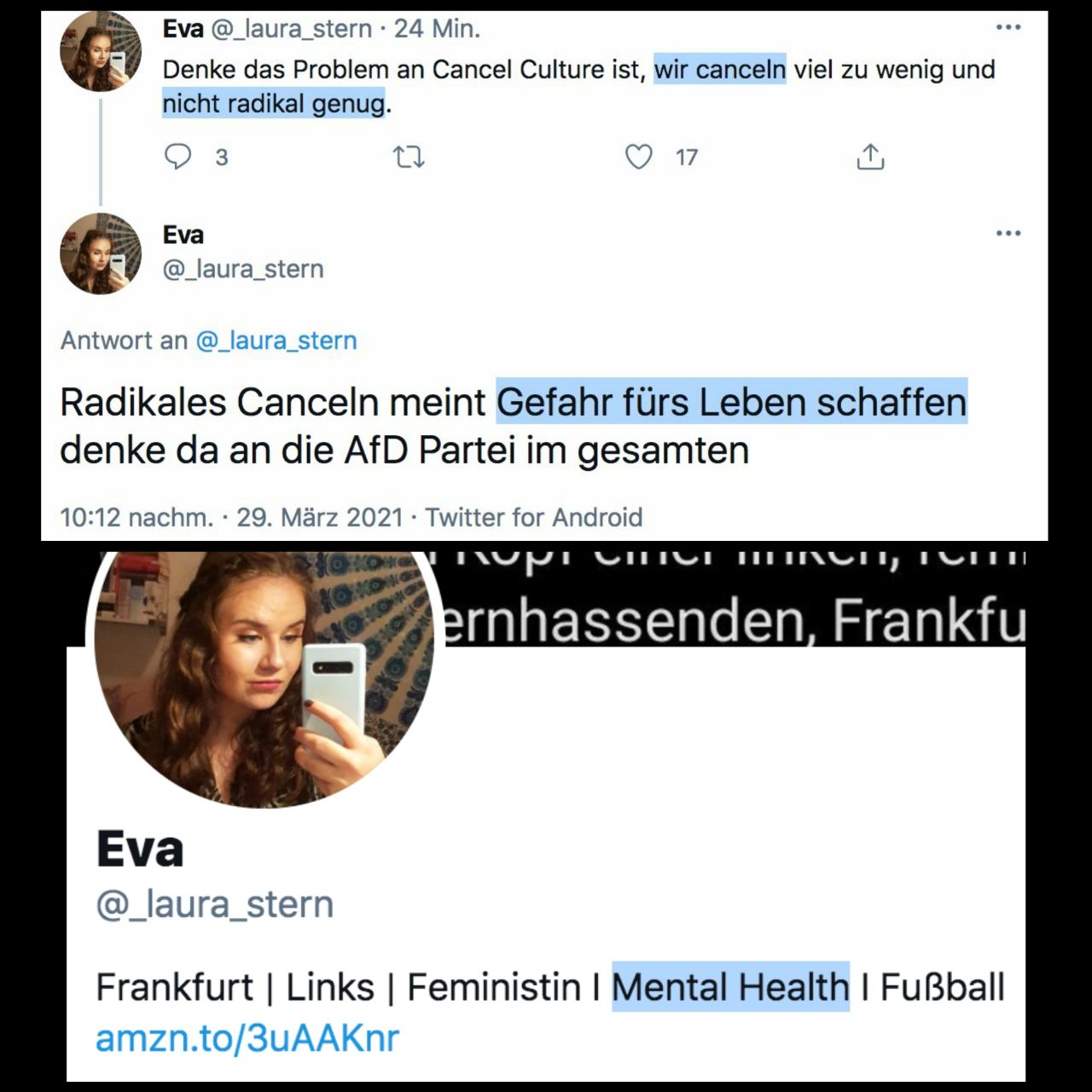Click the highlighted Mental Health text in bio
Screen dimensions: 1092x1092
(x=730, y=987)
